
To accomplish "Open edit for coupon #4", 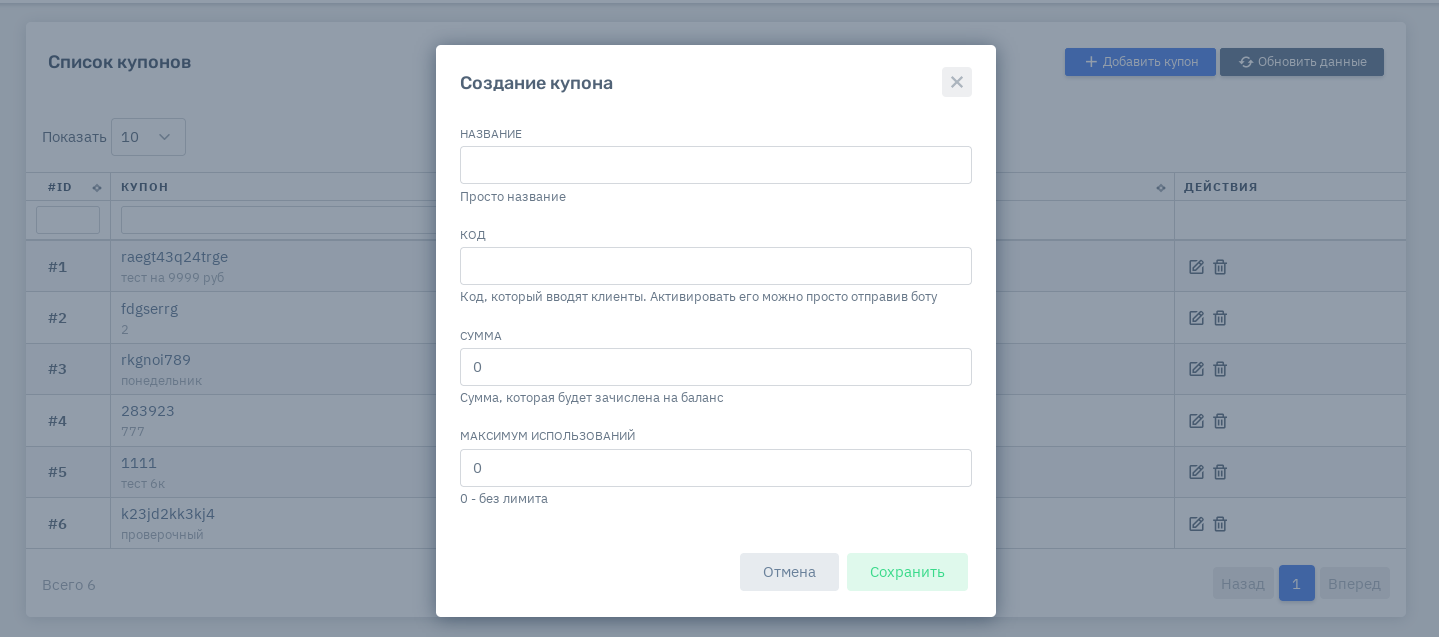I will (1196, 421).
